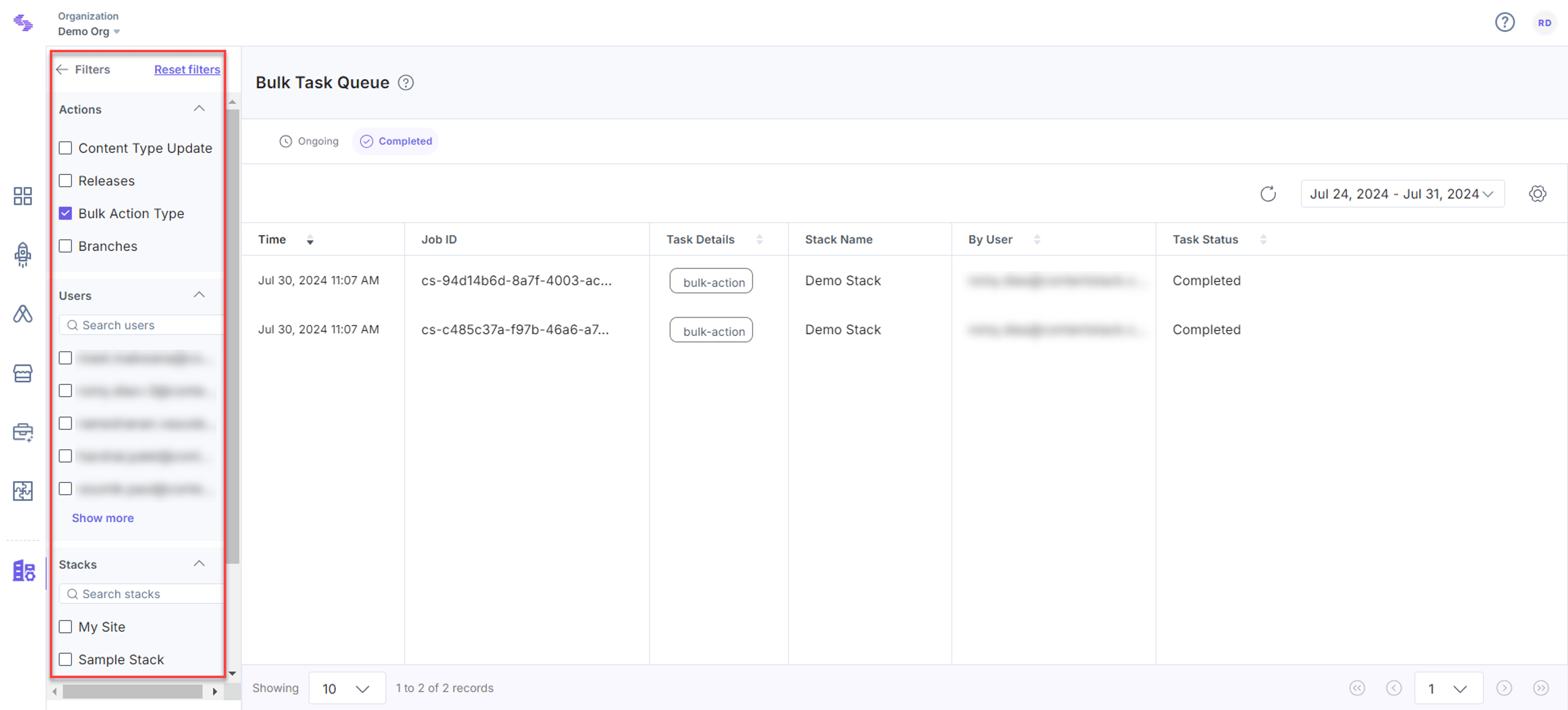Check the first user checkbox in Users
The height and width of the screenshot is (710, 1568).
click(x=65, y=358)
